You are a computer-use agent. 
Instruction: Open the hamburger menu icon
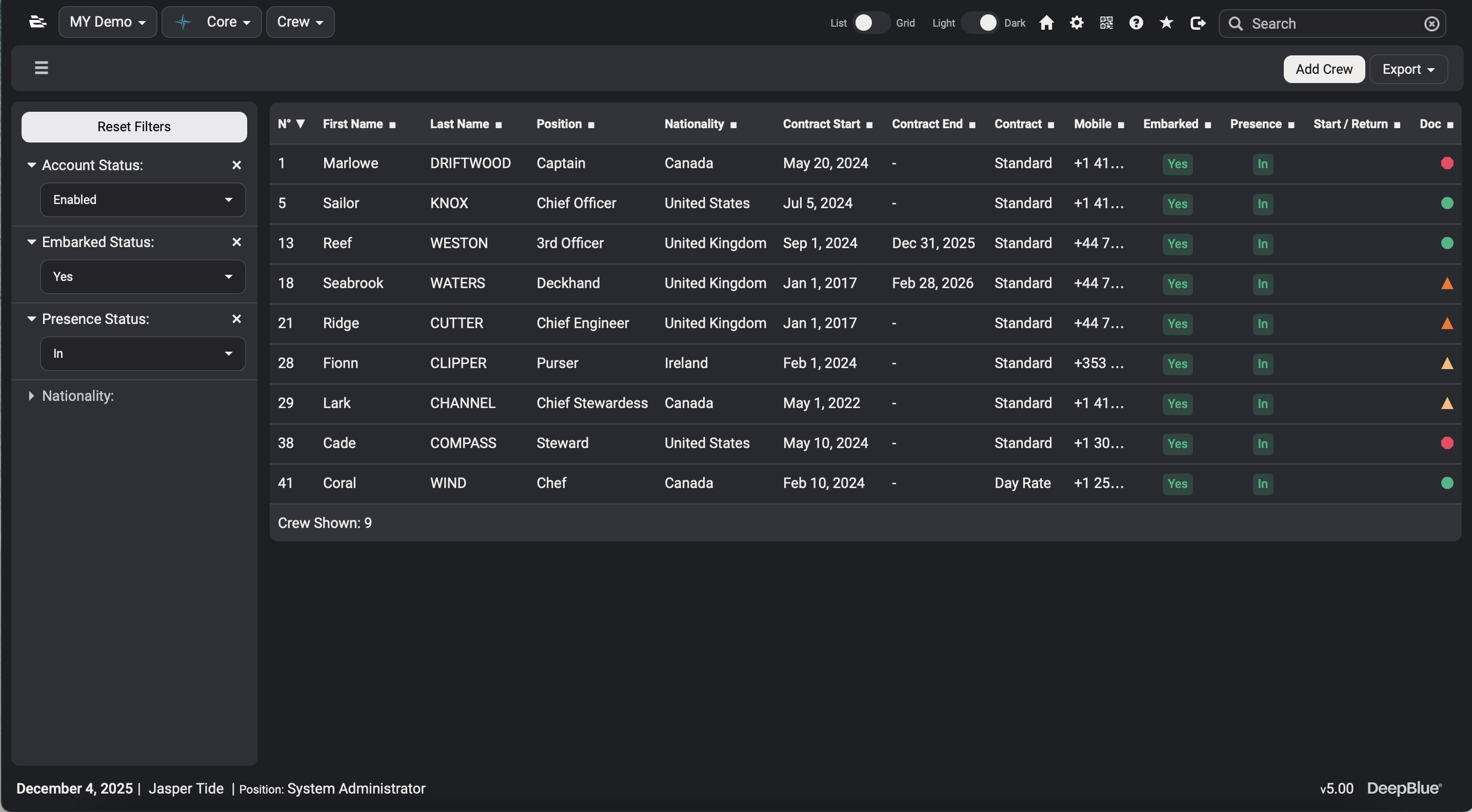click(41, 68)
